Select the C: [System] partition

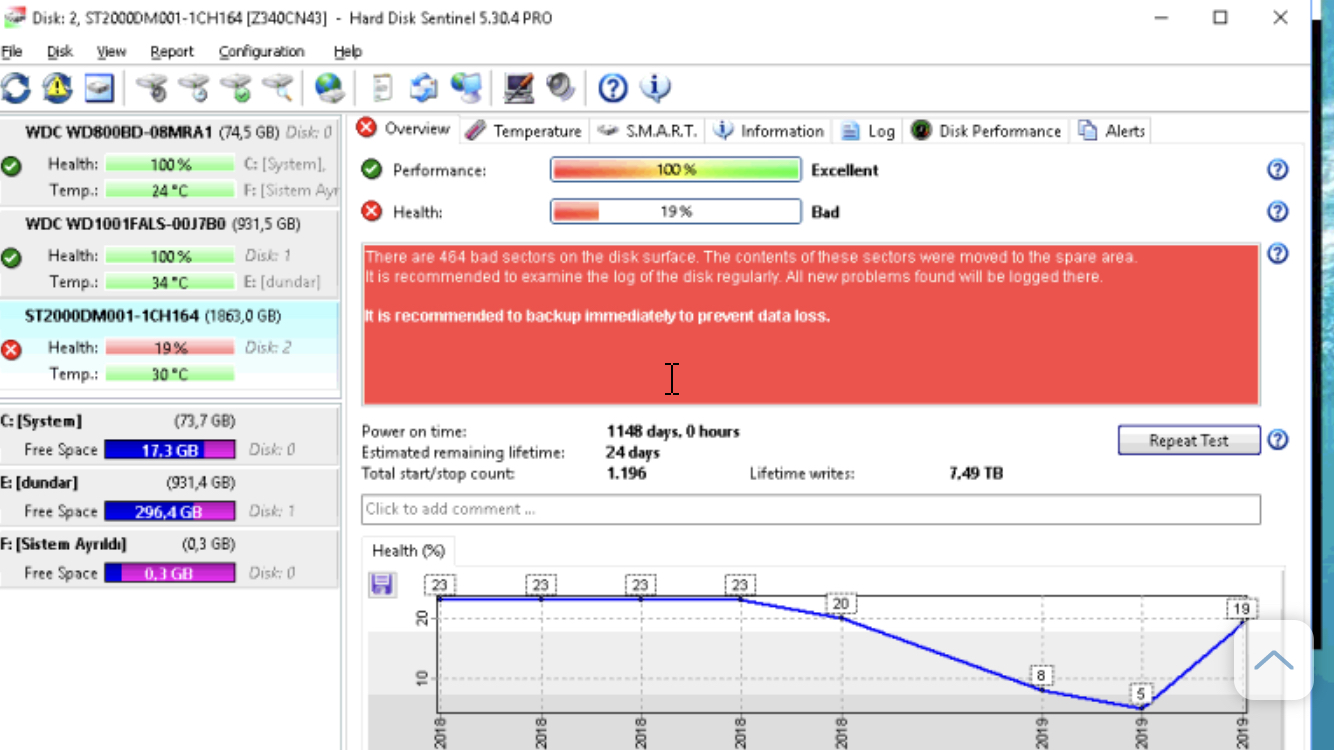pyautogui.click(x=169, y=435)
